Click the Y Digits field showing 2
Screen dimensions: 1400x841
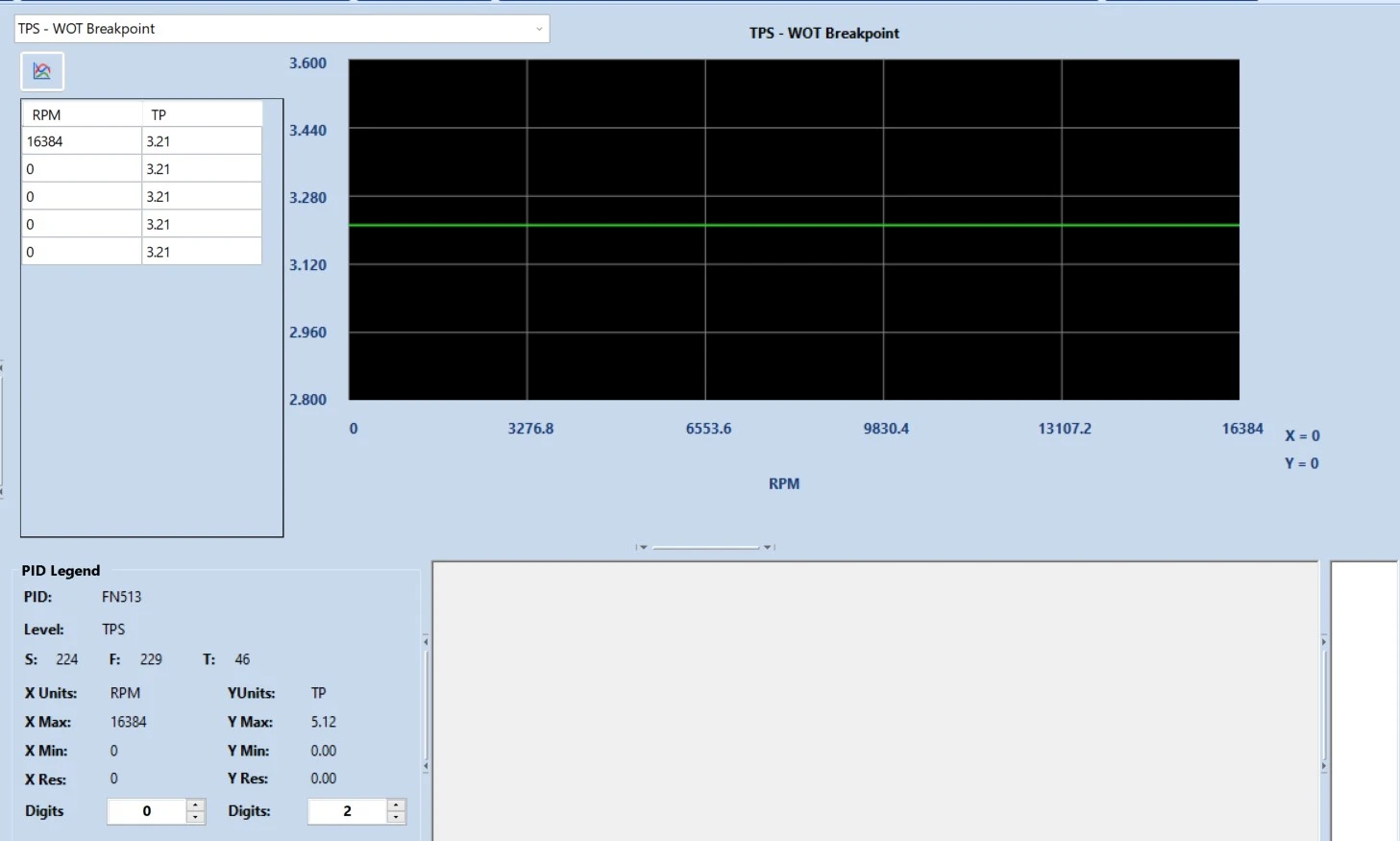point(347,811)
